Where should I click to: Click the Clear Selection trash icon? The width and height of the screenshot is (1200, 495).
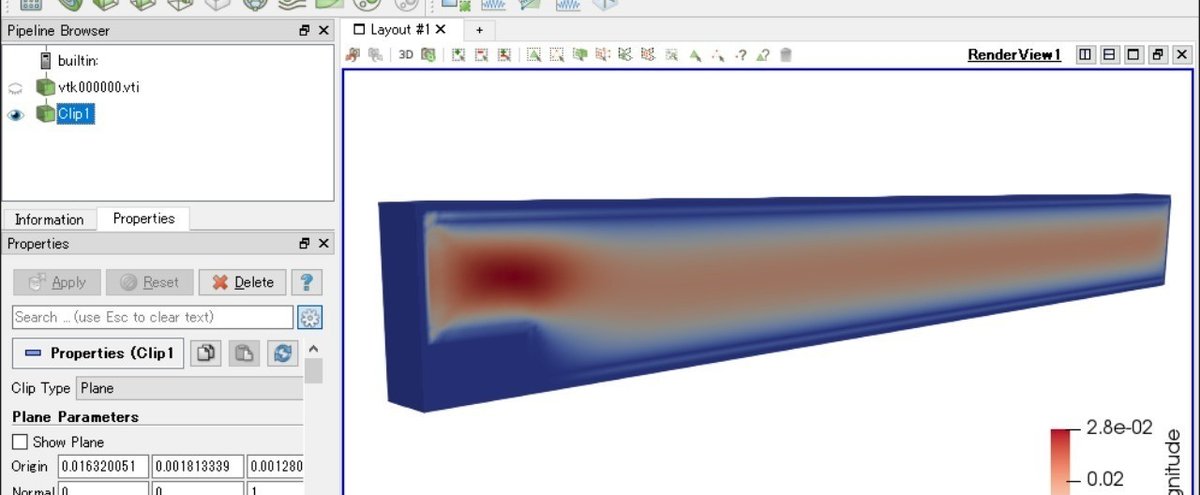[x=785, y=55]
